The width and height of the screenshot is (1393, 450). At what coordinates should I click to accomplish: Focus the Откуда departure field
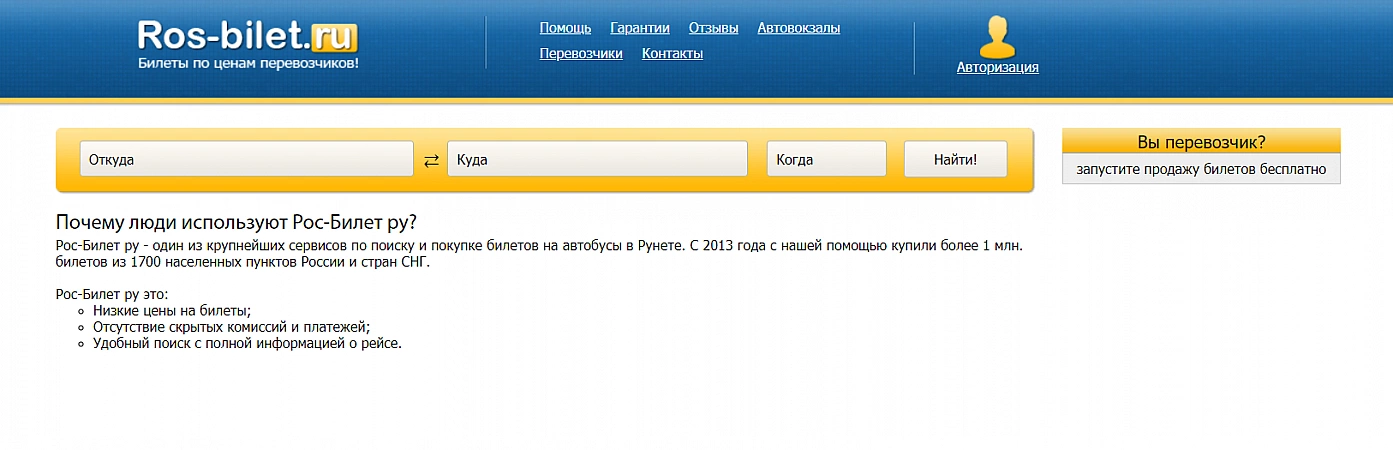point(246,159)
